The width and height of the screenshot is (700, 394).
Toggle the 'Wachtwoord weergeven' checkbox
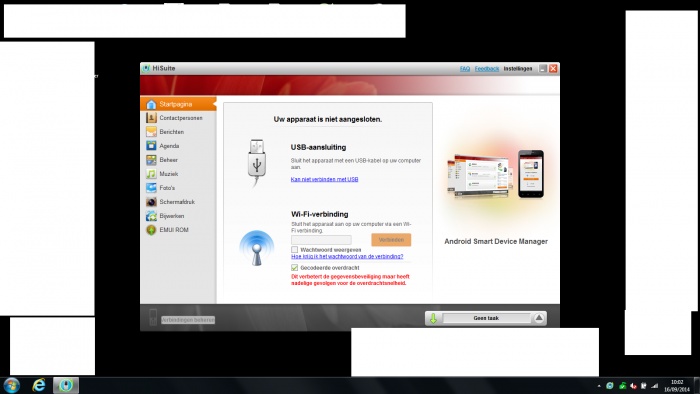click(x=295, y=250)
